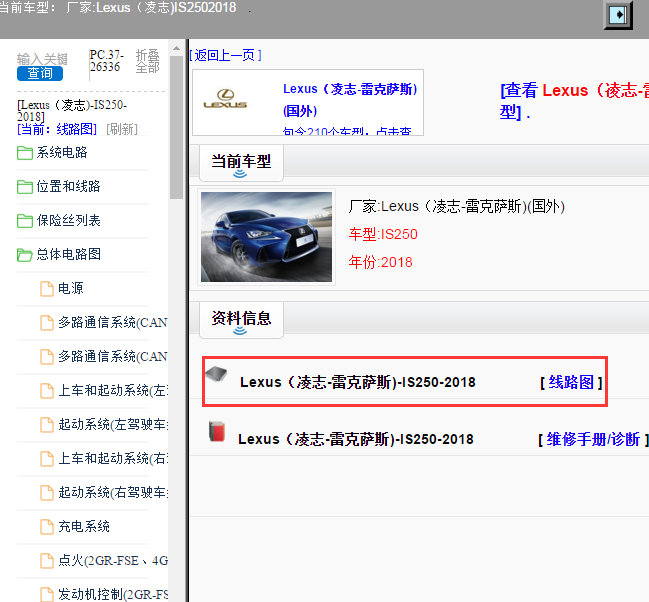Click the 刷新 refresh link
Viewport: 649px width, 602px height.
coord(122,129)
